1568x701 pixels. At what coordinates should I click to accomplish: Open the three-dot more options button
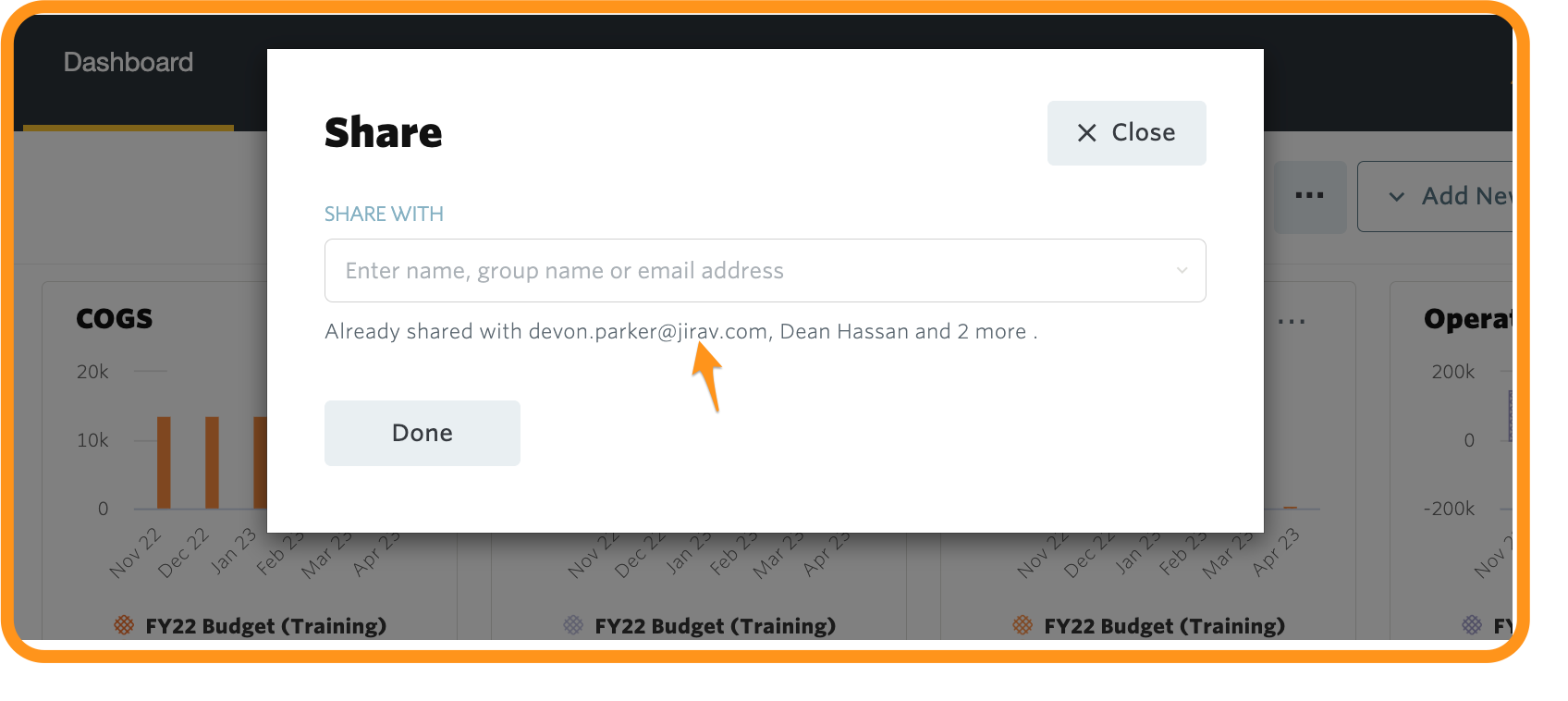coord(1309,196)
